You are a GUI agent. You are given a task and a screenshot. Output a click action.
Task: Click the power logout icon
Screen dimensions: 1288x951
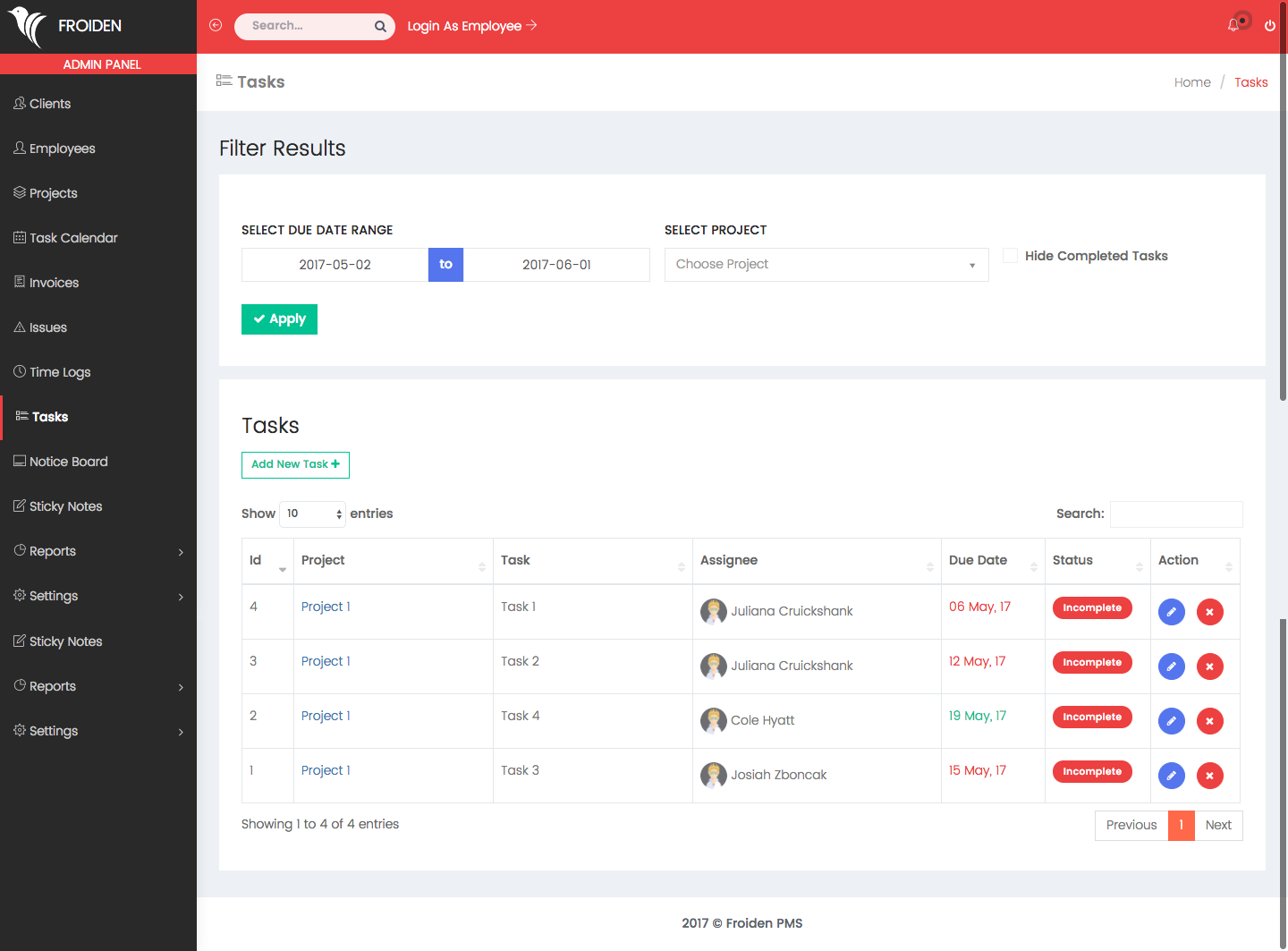tap(1269, 26)
